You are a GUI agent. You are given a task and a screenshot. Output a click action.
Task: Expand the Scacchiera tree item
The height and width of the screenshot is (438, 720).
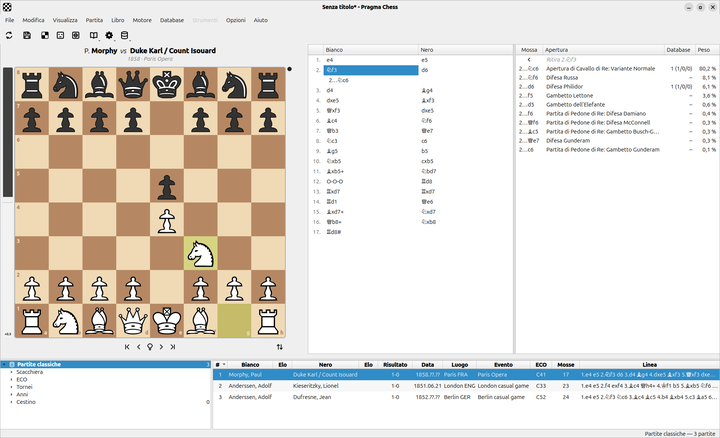point(11,372)
